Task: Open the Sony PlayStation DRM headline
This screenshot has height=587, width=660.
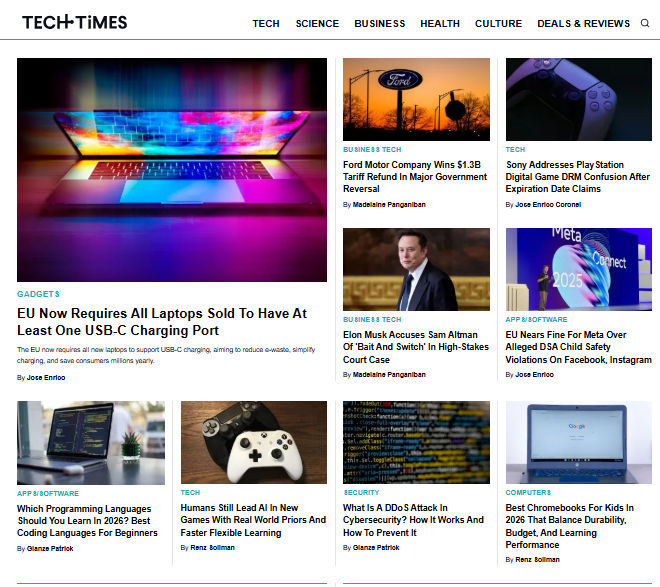Action: pyautogui.click(x=578, y=177)
